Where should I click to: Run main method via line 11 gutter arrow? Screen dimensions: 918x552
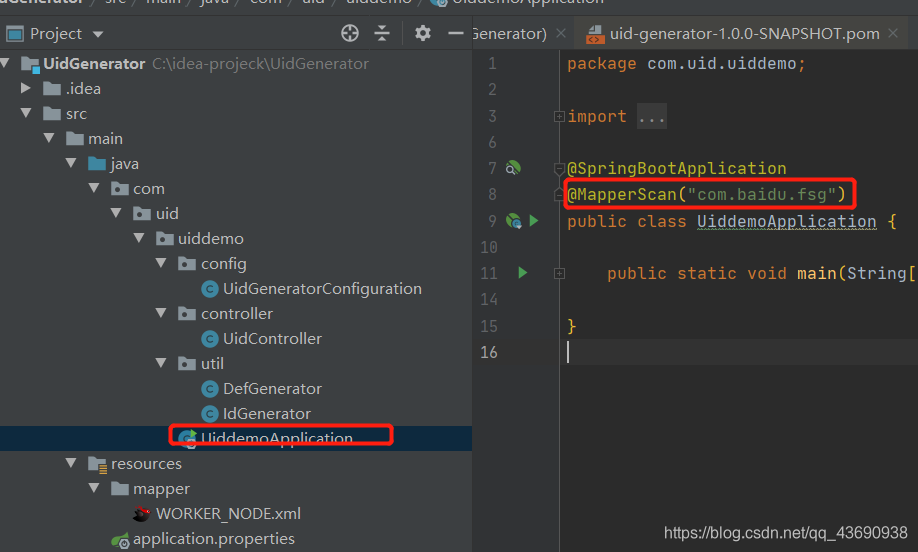pos(523,273)
